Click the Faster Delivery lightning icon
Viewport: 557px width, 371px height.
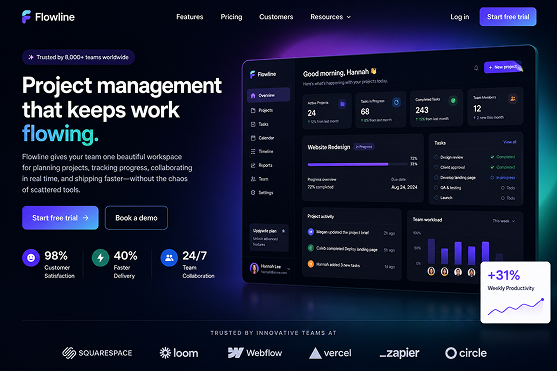coord(101,258)
